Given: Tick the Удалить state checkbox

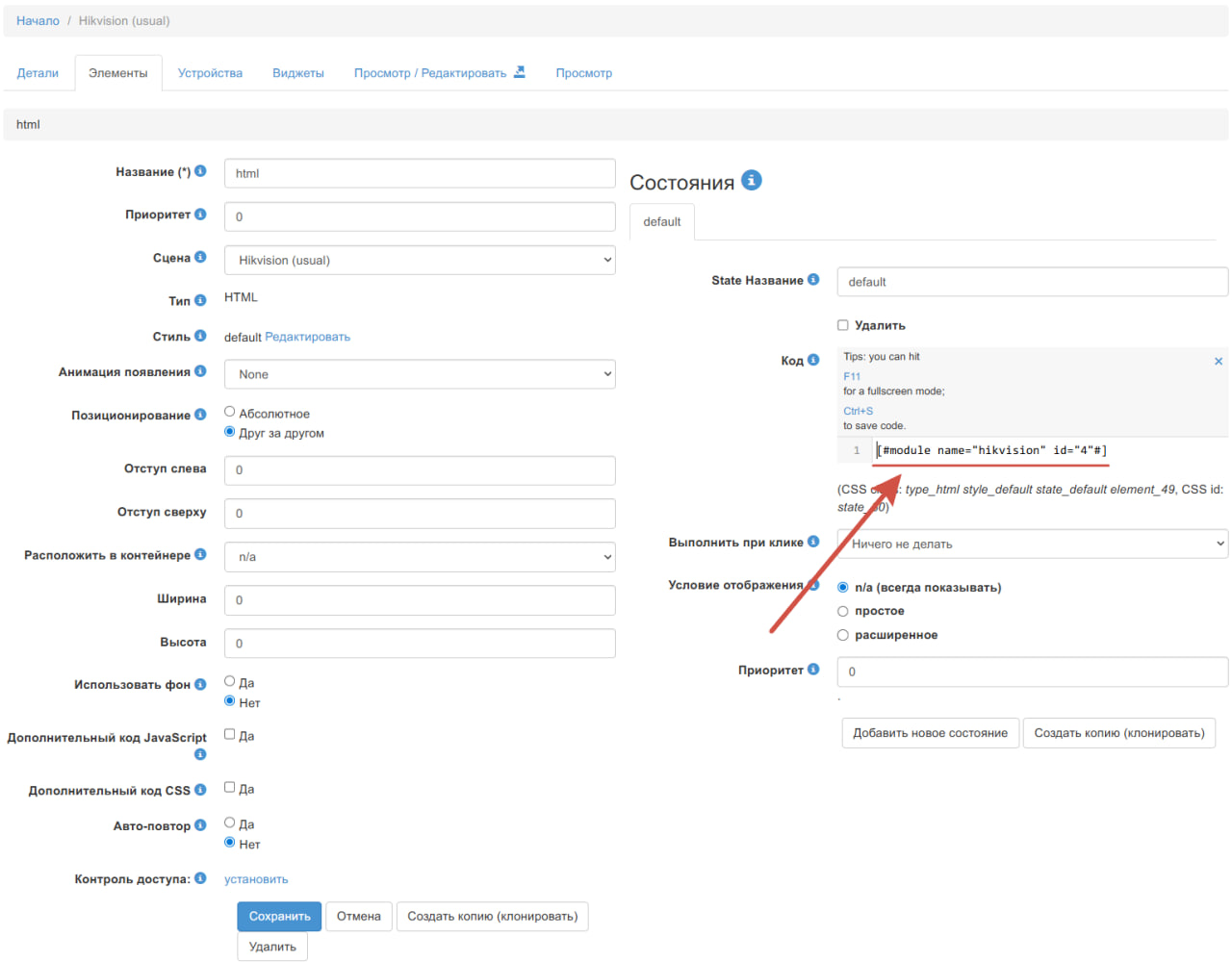Looking at the screenshot, I should pos(843,325).
